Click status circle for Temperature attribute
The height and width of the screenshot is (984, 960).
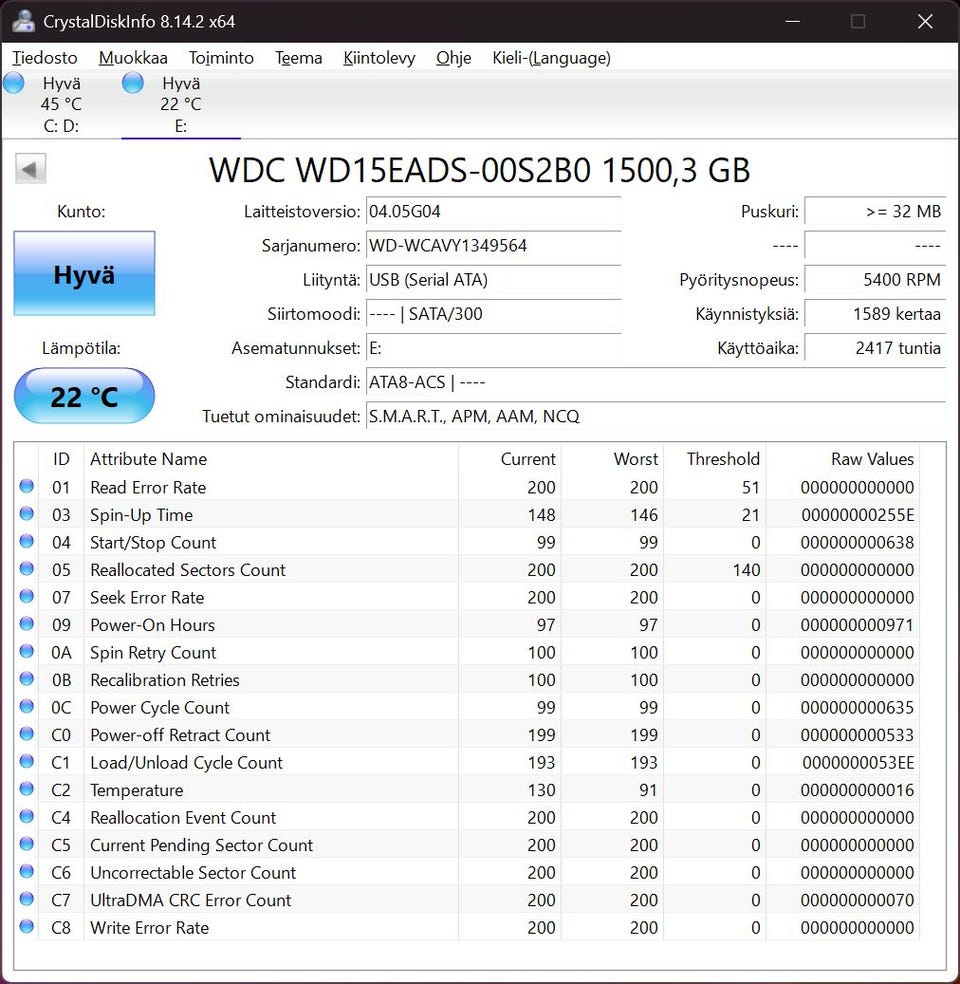26,789
